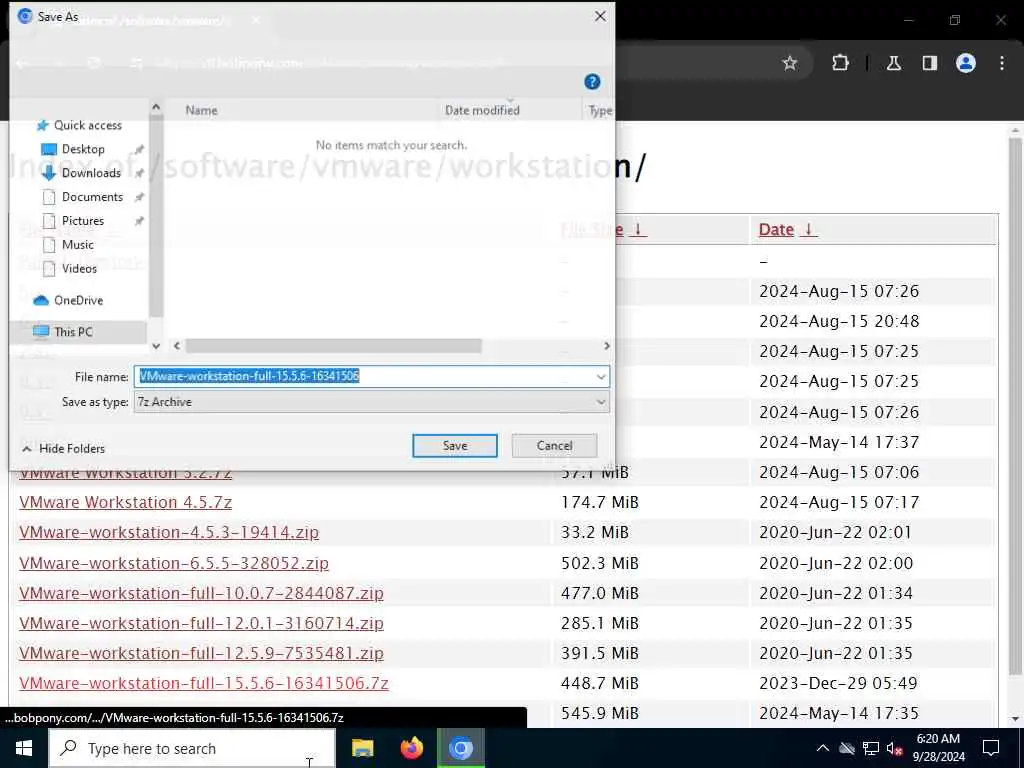Click the 502.3 MiB size cell
This screenshot has height=768, width=1024.
click(x=600, y=563)
